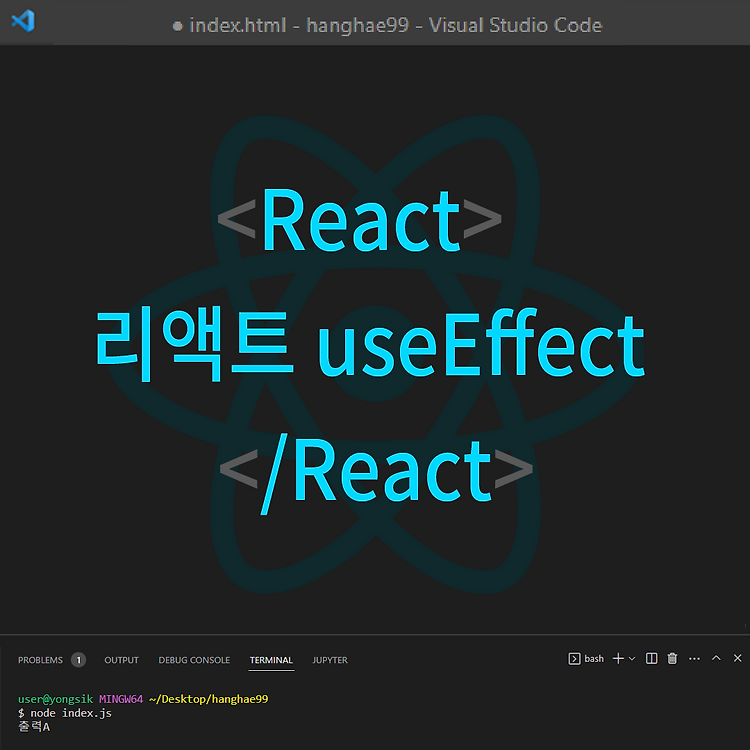Click the ~/Desktop/hanghae99 path in terminal
The width and height of the screenshot is (750, 750).
click(x=209, y=699)
